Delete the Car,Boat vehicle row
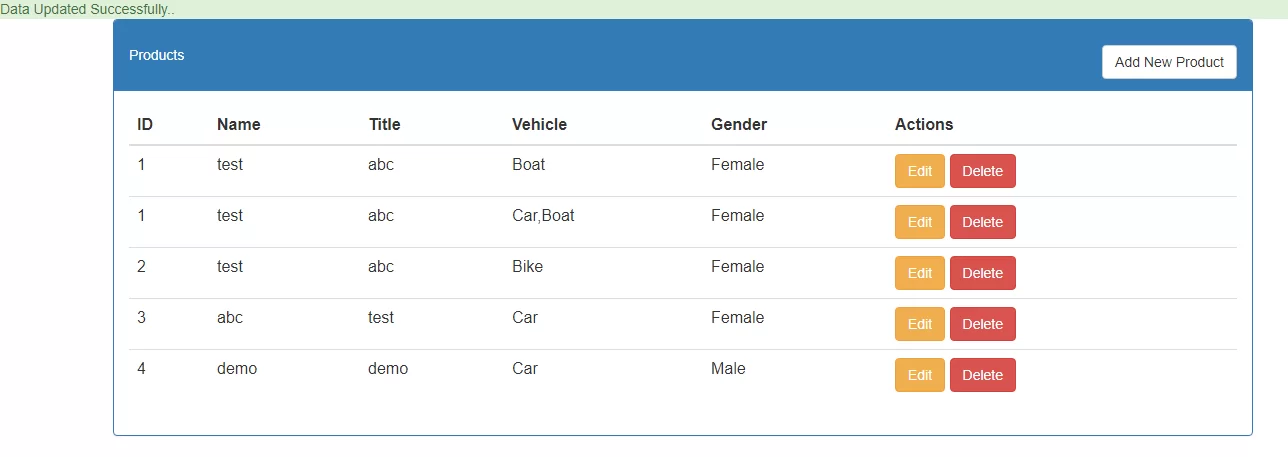This screenshot has height=457, width=1288. tap(982, 222)
